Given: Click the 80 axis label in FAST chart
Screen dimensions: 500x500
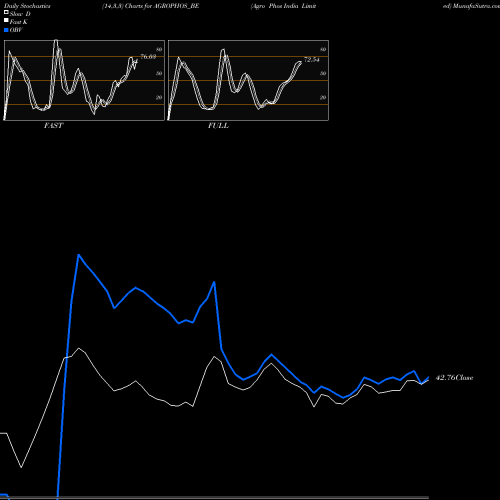Looking at the screenshot, I should pyautogui.click(x=159, y=49).
